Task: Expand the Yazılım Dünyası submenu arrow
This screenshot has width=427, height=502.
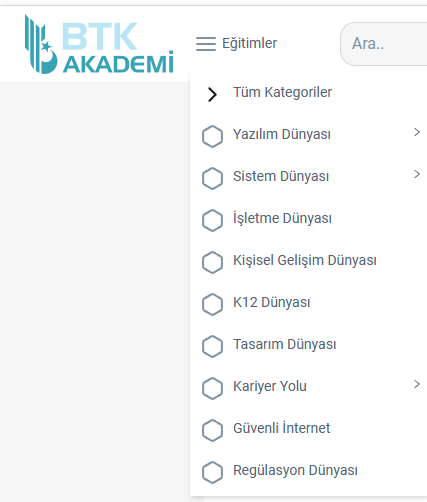Action: 417,132
